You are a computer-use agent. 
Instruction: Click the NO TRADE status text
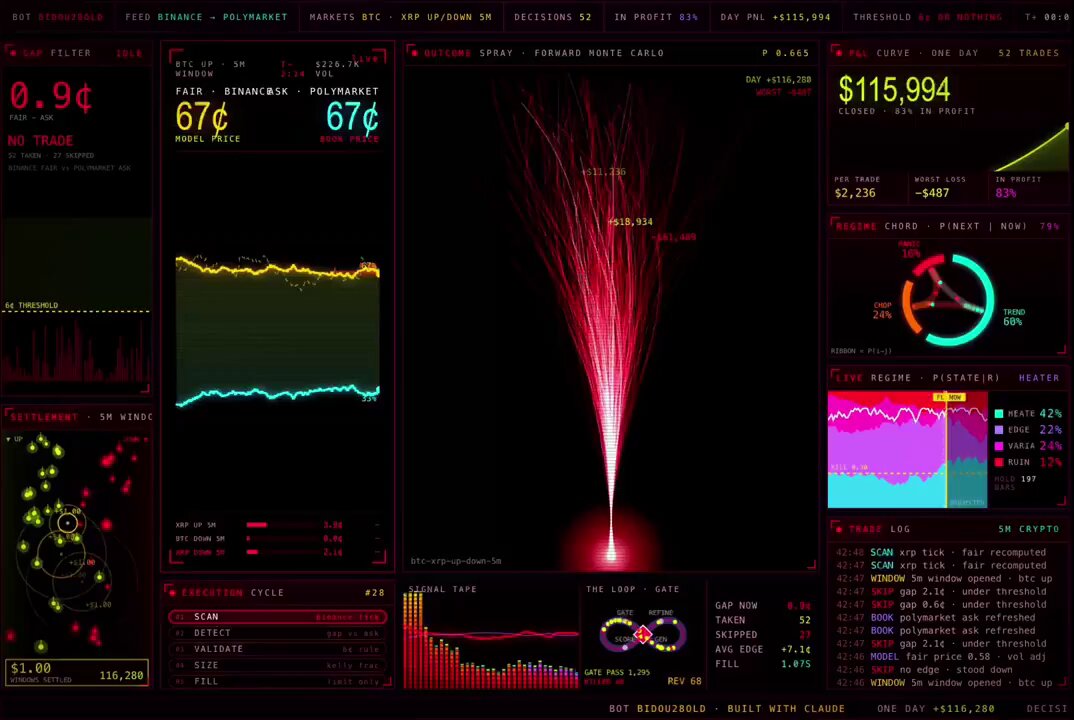point(40,140)
